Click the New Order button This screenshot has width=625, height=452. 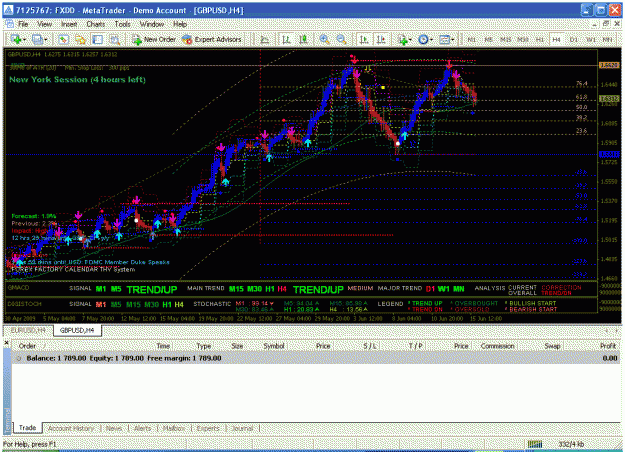pos(154,39)
